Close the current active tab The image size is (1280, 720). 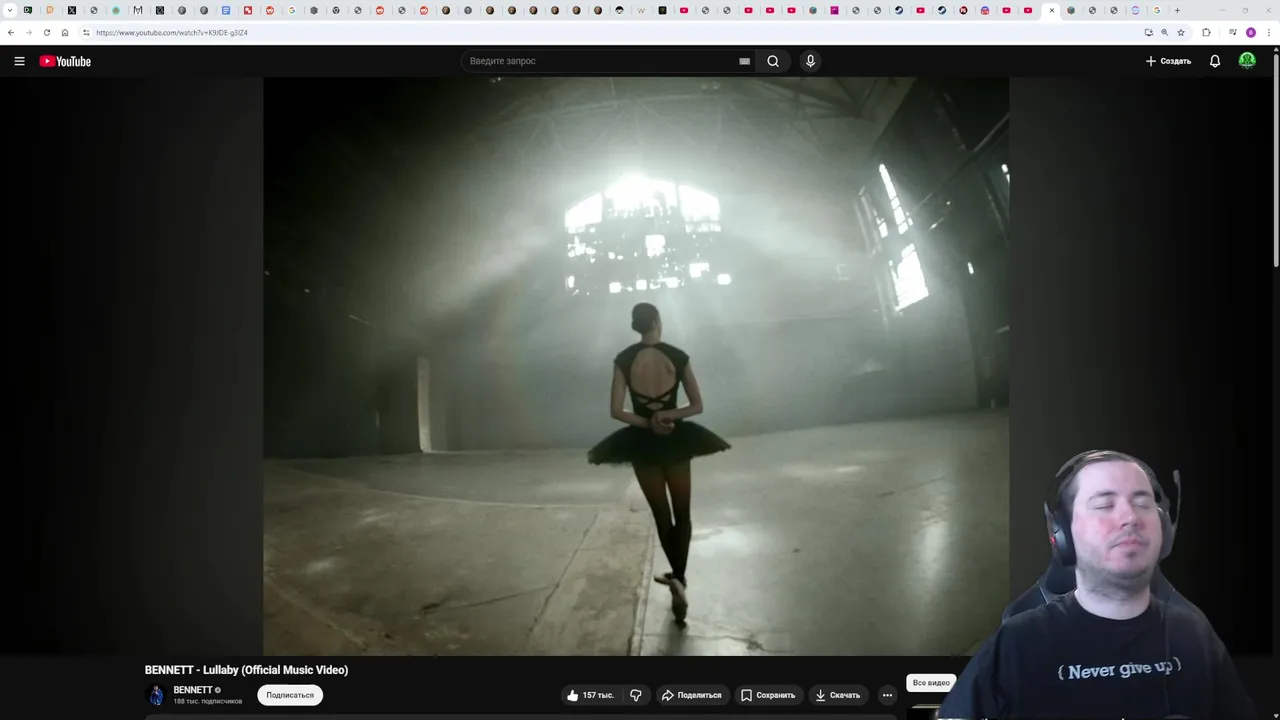tap(1052, 10)
